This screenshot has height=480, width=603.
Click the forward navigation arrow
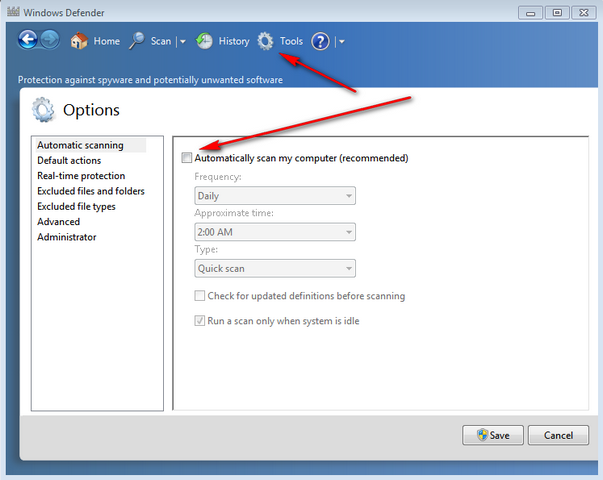50,40
